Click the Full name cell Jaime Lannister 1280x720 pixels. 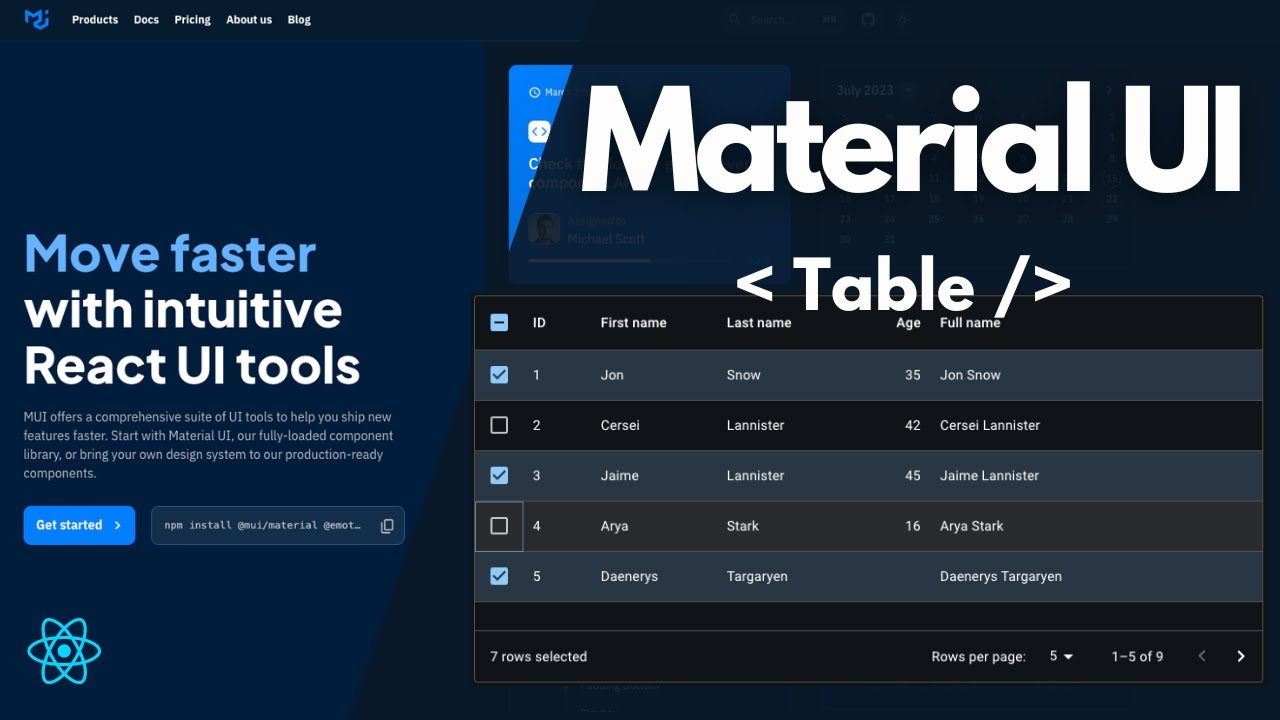point(989,475)
